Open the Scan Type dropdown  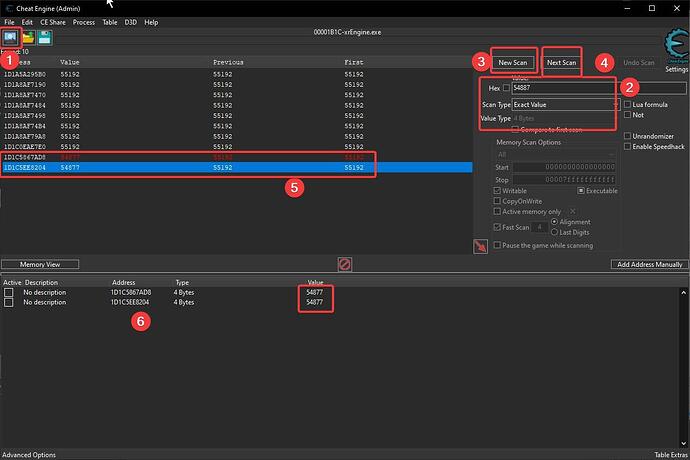click(x=565, y=105)
